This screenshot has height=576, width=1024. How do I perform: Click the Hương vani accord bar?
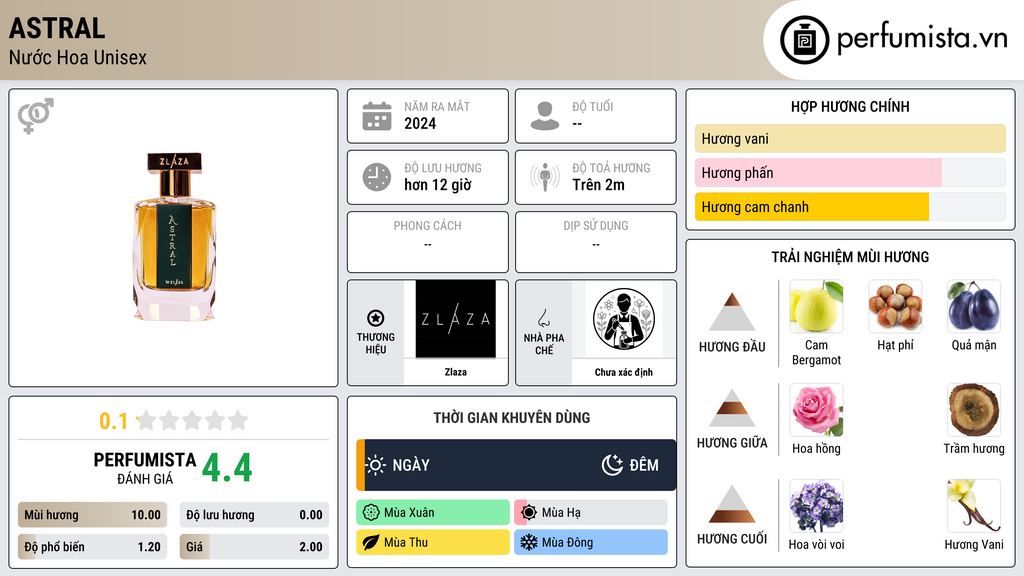click(x=850, y=138)
